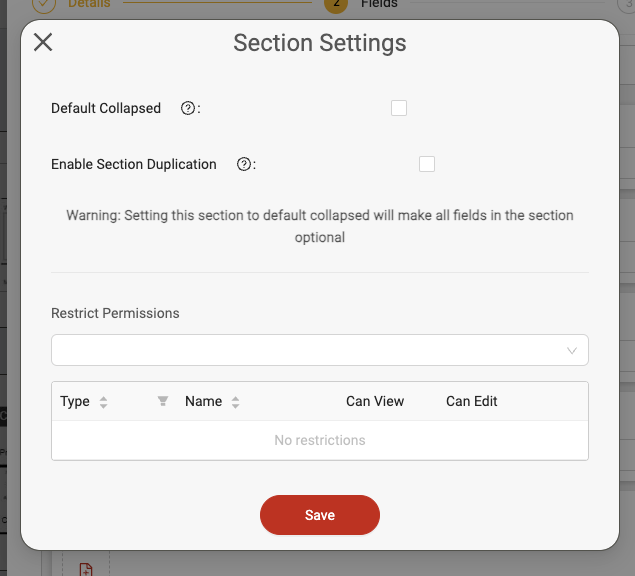The height and width of the screenshot is (576, 635).
Task: Sort table by Name column arrows
Action: pyautogui.click(x=235, y=402)
